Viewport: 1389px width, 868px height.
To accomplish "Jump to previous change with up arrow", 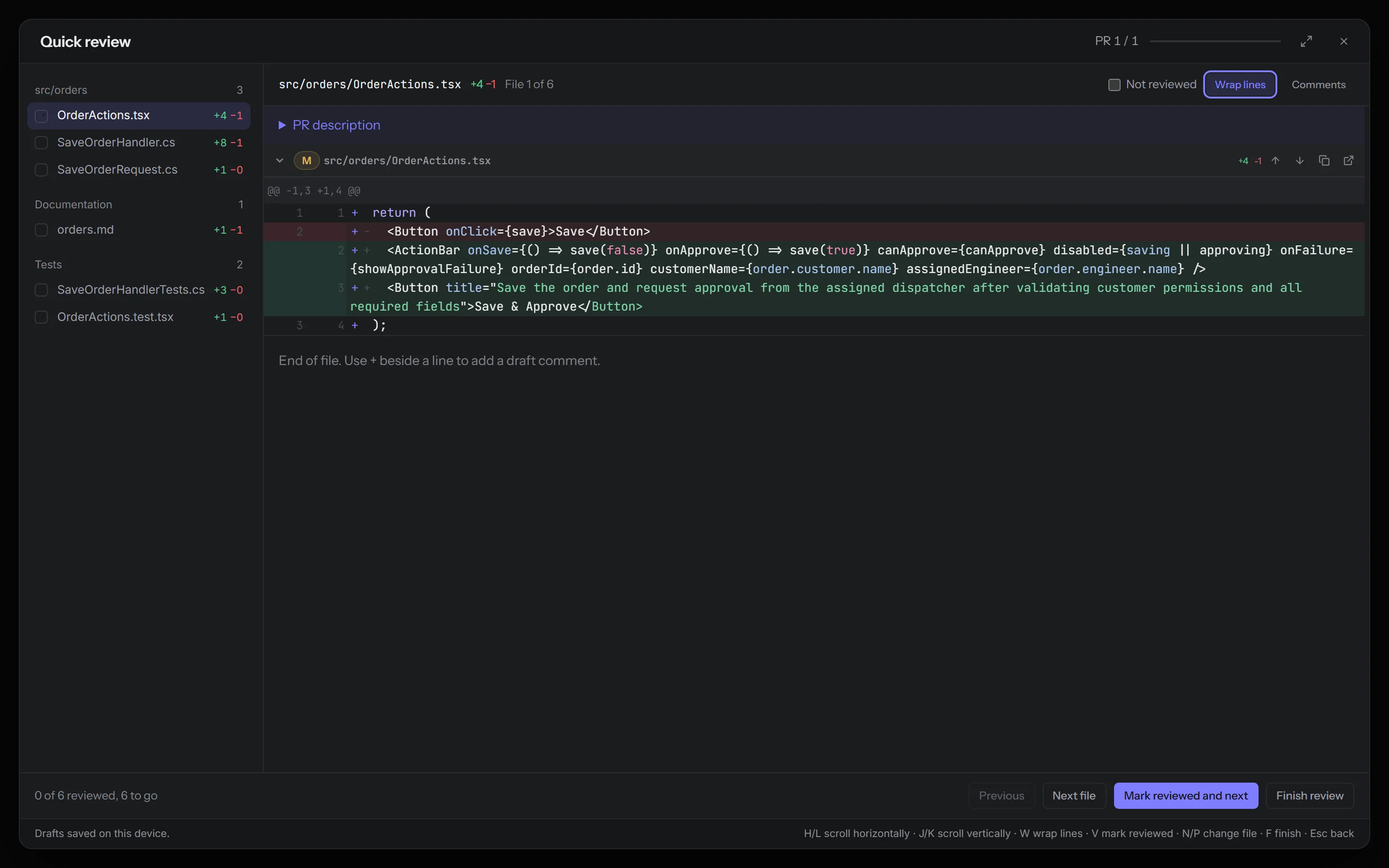I will (x=1275, y=161).
